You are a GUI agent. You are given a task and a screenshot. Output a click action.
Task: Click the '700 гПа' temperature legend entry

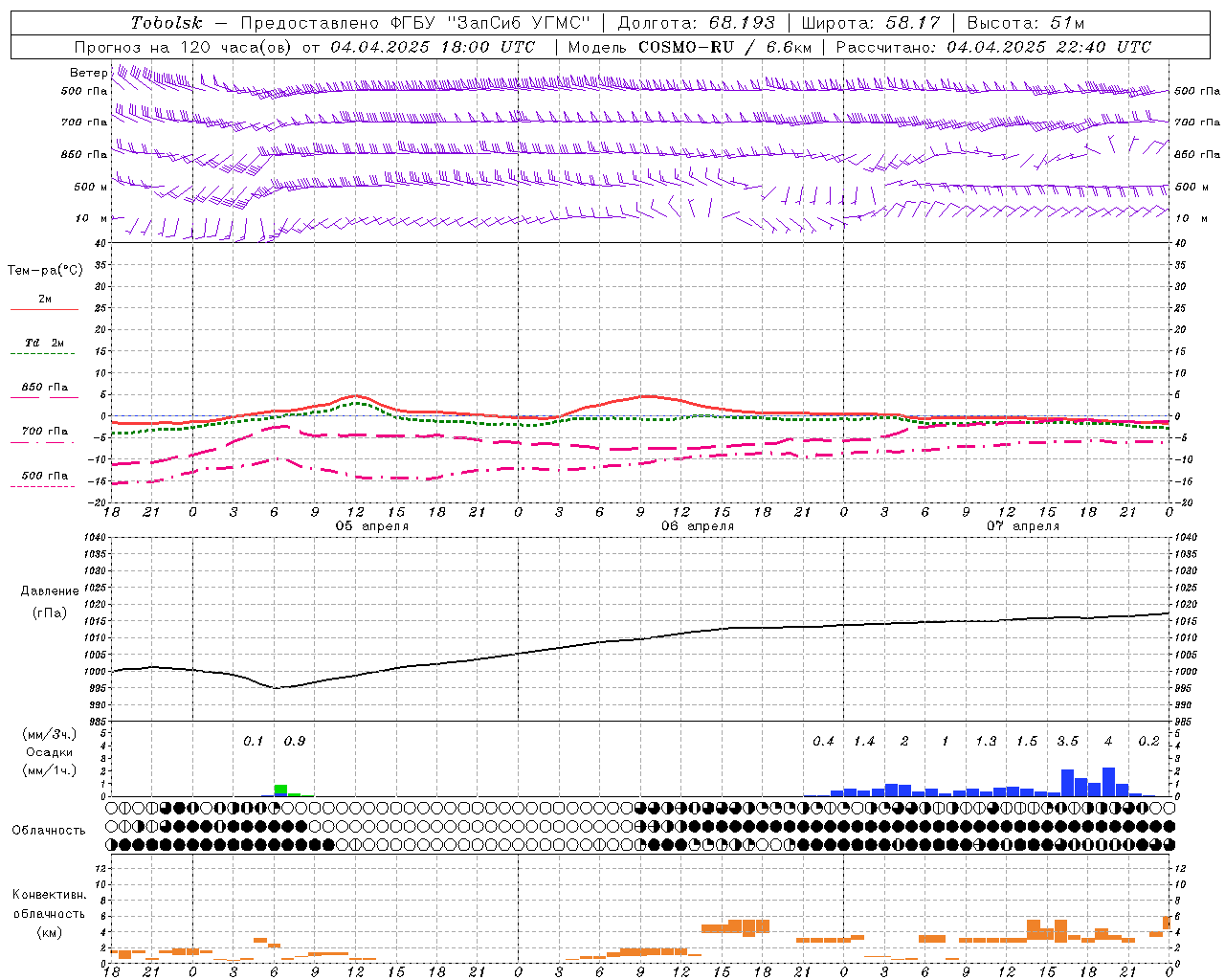click(45, 431)
